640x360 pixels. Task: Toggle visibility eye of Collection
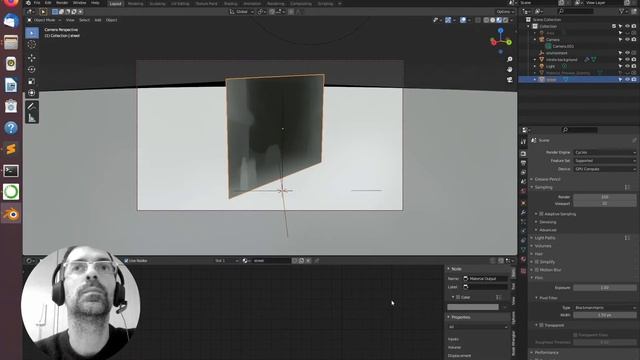(x=627, y=27)
